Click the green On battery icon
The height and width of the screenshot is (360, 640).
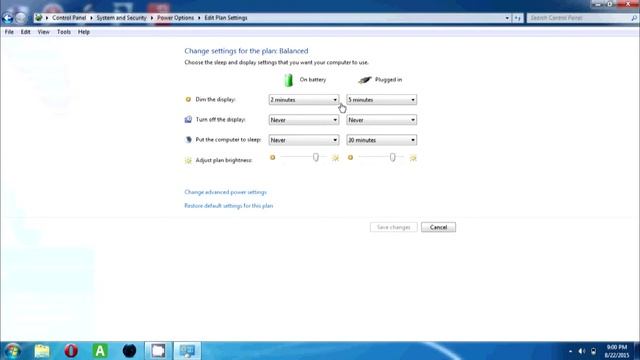(289, 80)
